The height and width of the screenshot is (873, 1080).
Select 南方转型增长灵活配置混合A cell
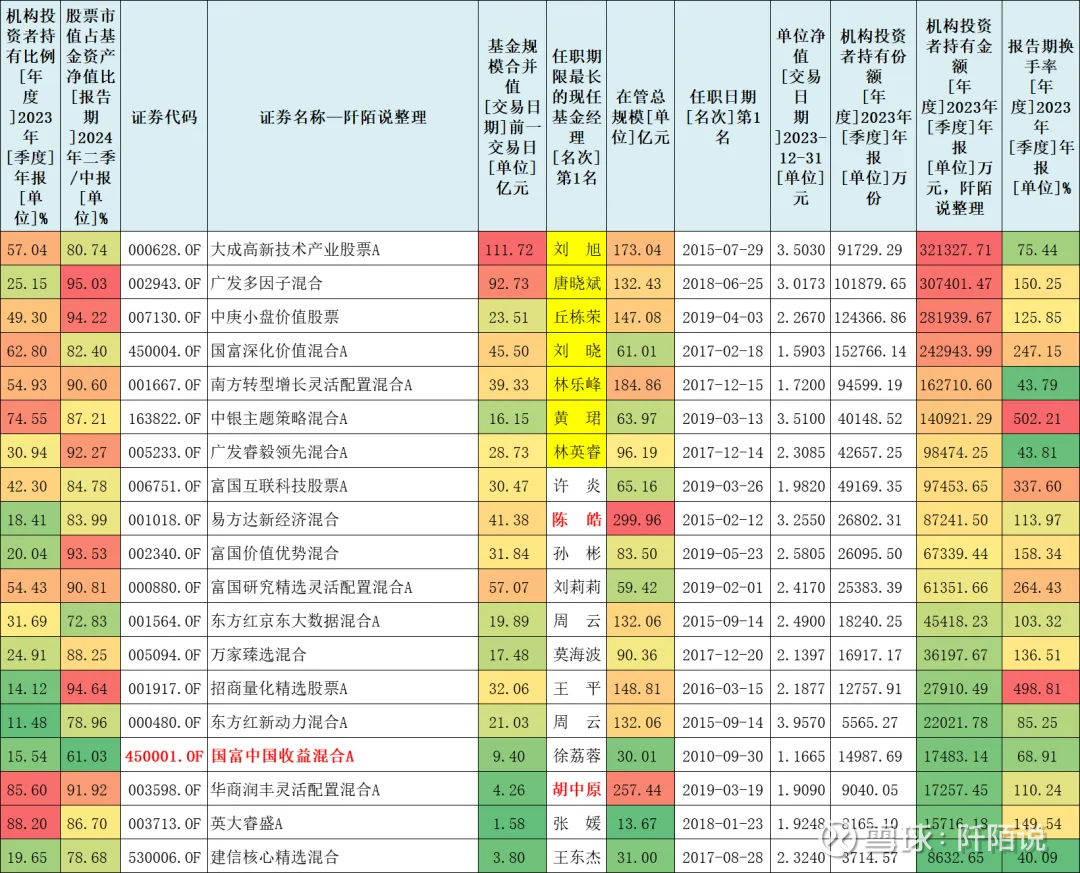point(342,384)
